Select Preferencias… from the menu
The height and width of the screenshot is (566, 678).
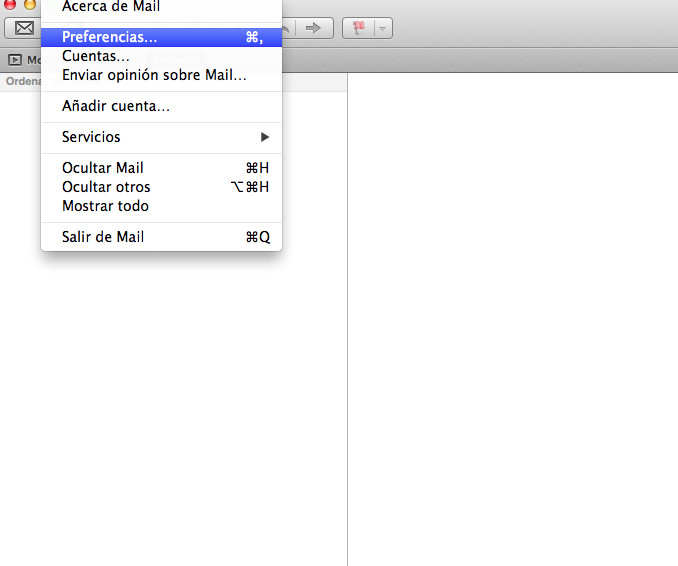pos(109,37)
